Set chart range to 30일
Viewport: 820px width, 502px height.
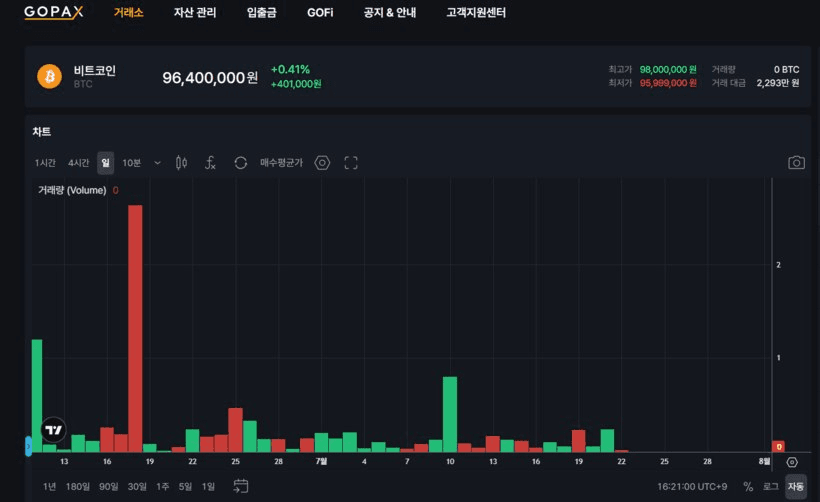[137, 486]
